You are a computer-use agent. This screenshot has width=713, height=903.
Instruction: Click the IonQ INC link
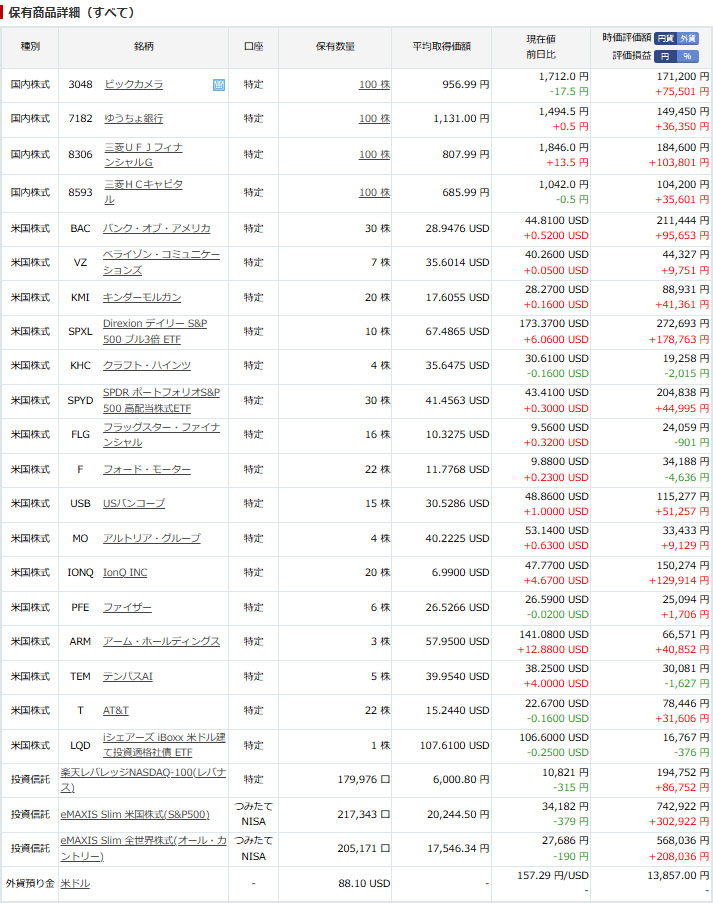[125, 573]
